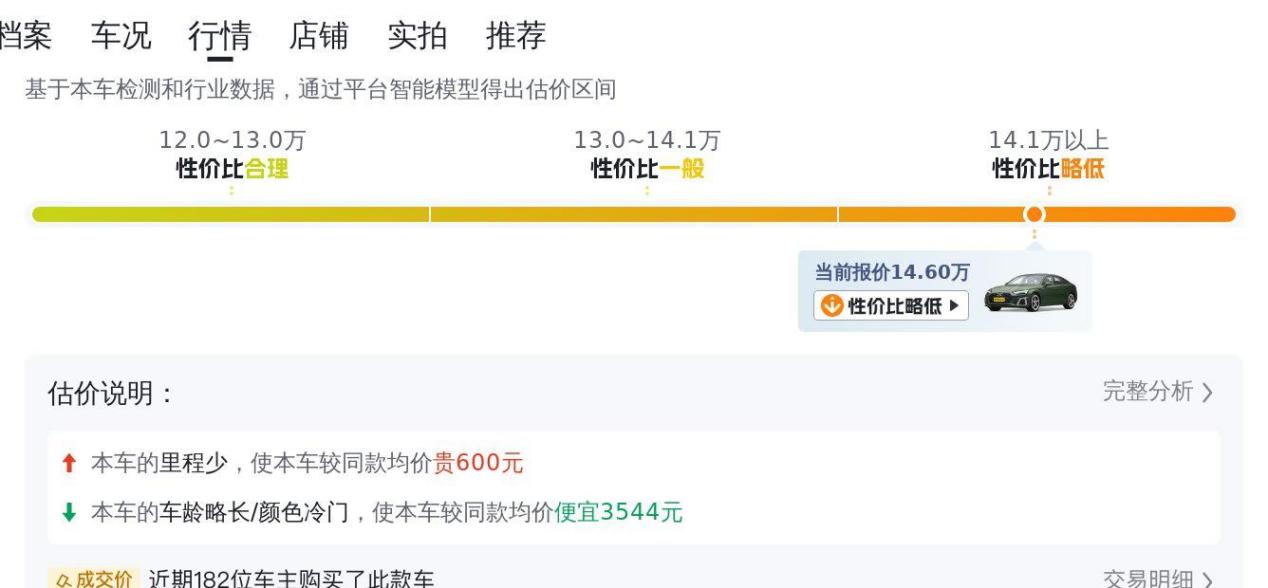Select the 12.0~13.0万 性价比合理 range label

(232, 155)
